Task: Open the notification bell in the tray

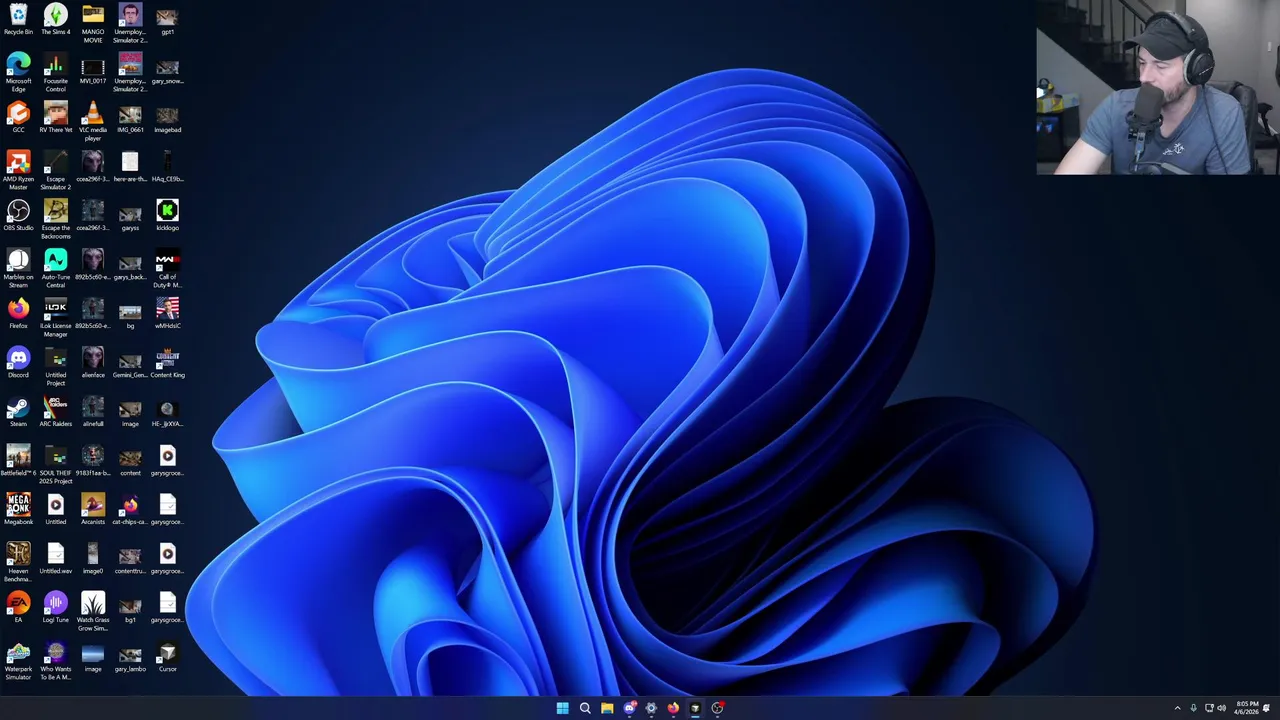Action: [1267, 708]
